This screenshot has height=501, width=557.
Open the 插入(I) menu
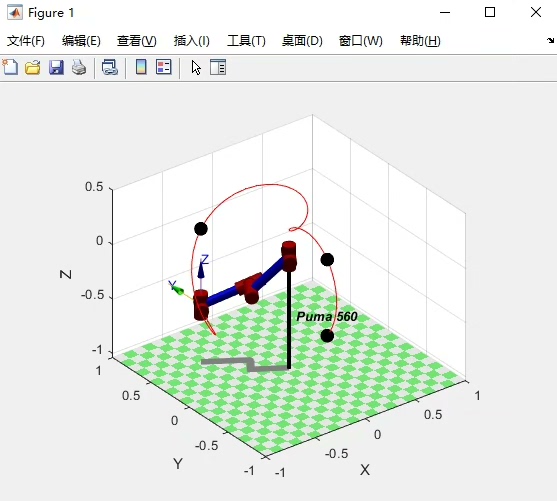pyautogui.click(x=192, y=41)
